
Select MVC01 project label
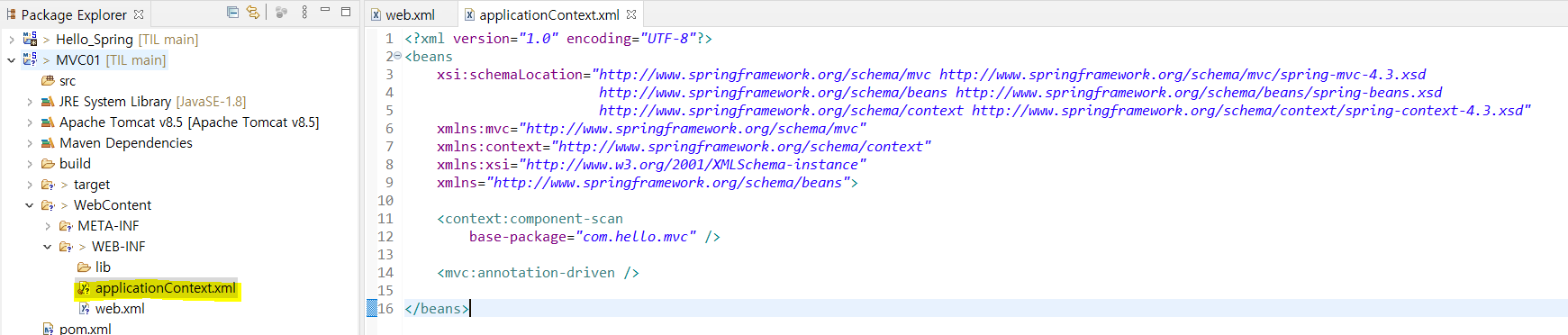click(x=77, y=60)
